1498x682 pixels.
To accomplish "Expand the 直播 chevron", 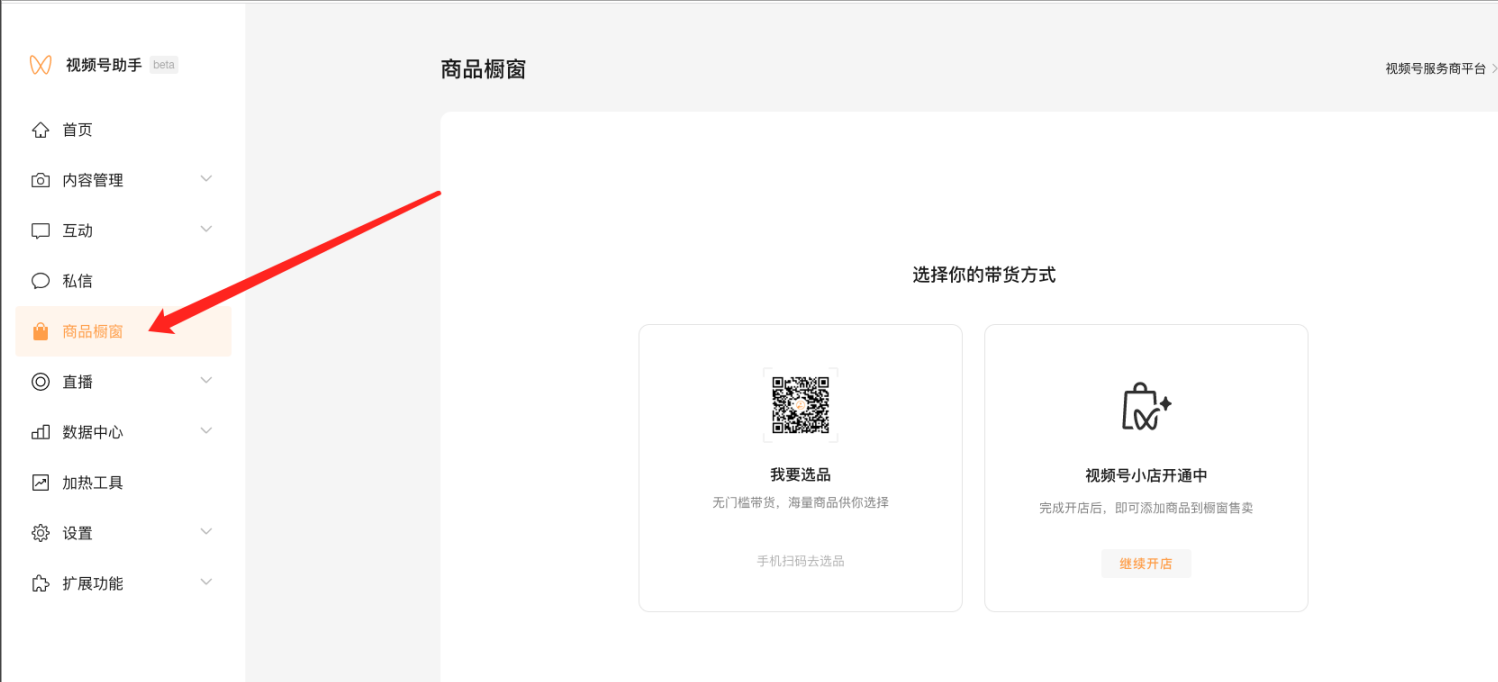I will pos(206,380).
